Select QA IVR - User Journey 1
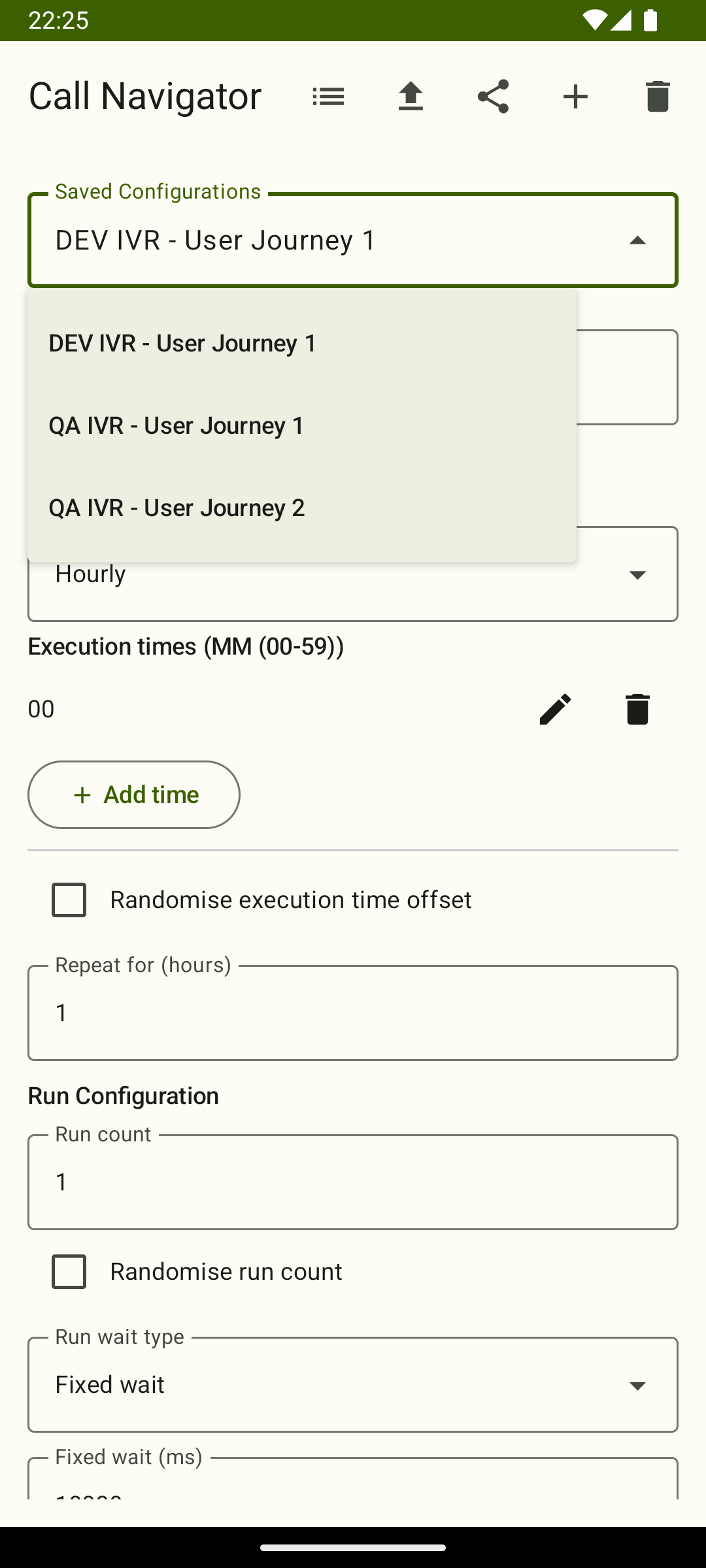 click(175, 425)
